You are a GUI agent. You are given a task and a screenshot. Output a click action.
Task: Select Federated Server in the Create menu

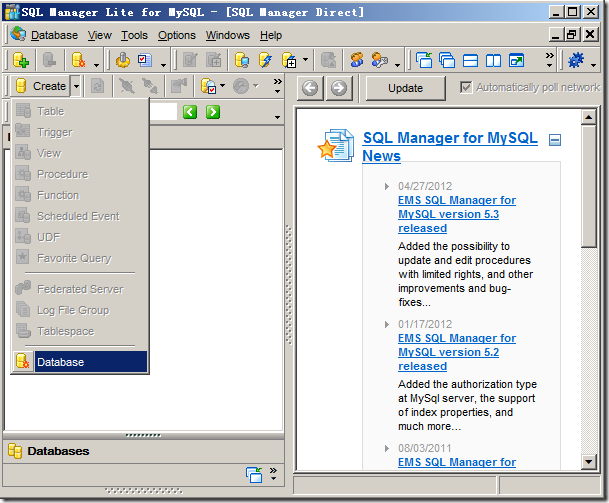[80, 289]
